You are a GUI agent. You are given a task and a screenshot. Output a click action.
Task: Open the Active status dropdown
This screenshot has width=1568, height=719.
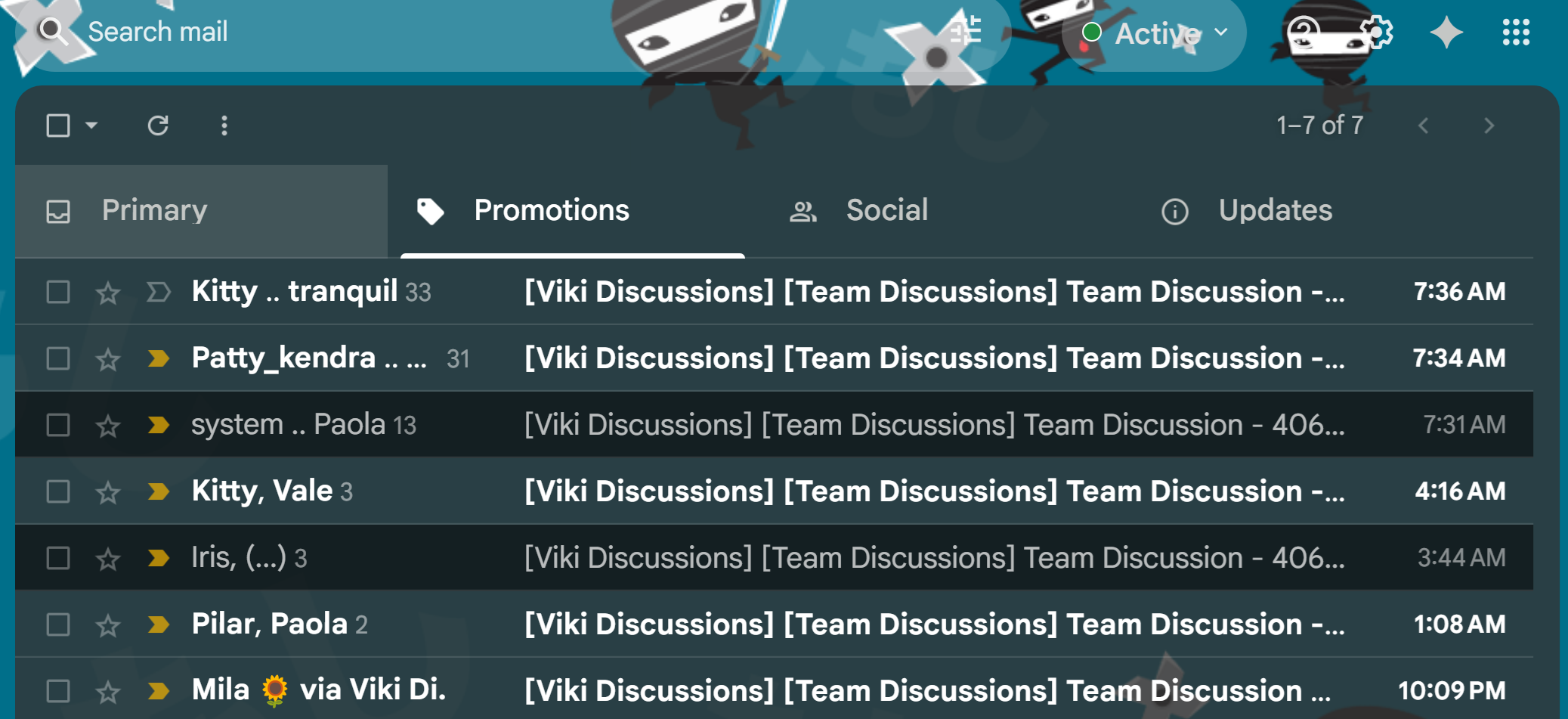(x=1154, y=33)
